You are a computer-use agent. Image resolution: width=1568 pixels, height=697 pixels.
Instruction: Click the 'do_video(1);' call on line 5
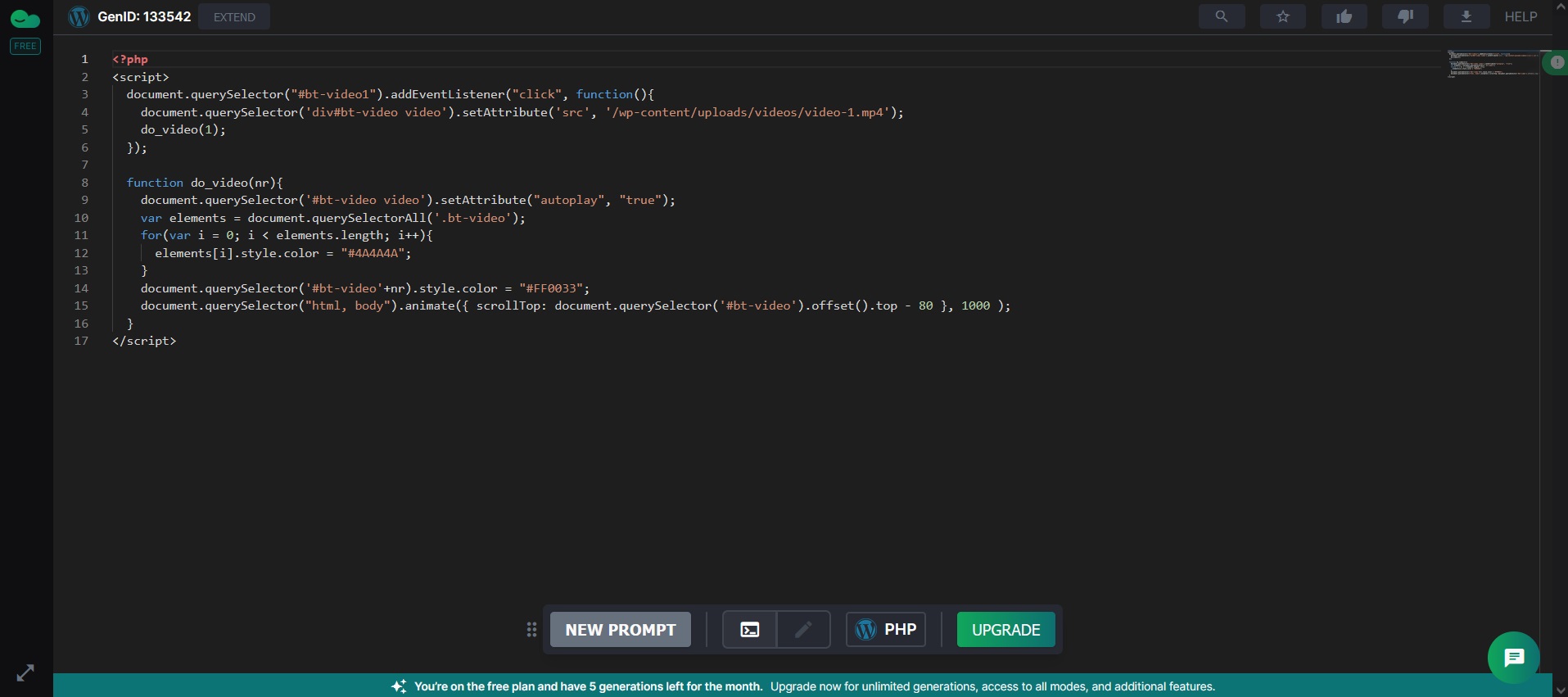pos(183,129)
